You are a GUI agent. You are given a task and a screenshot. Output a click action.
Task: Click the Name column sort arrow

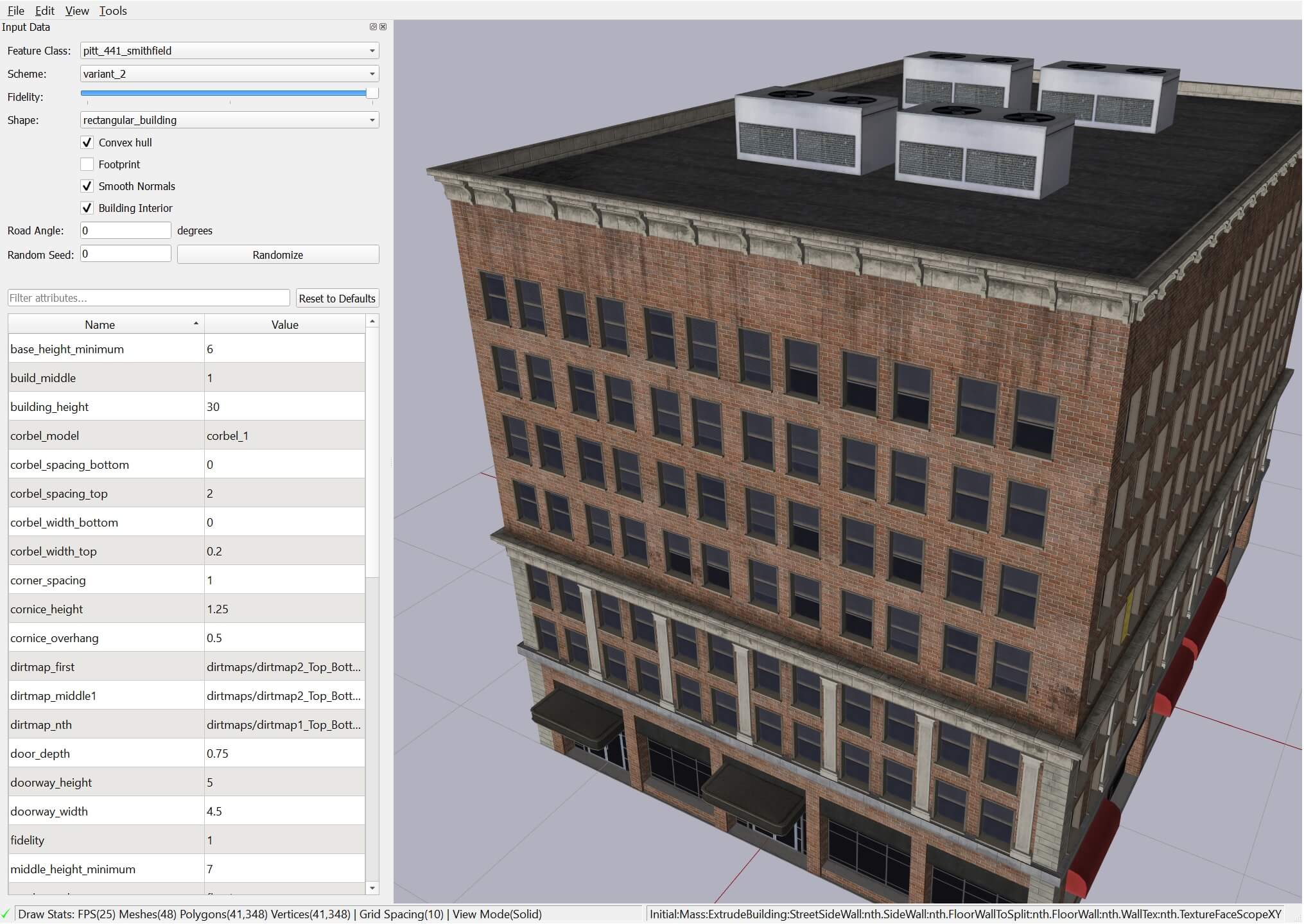pos(196,324)
